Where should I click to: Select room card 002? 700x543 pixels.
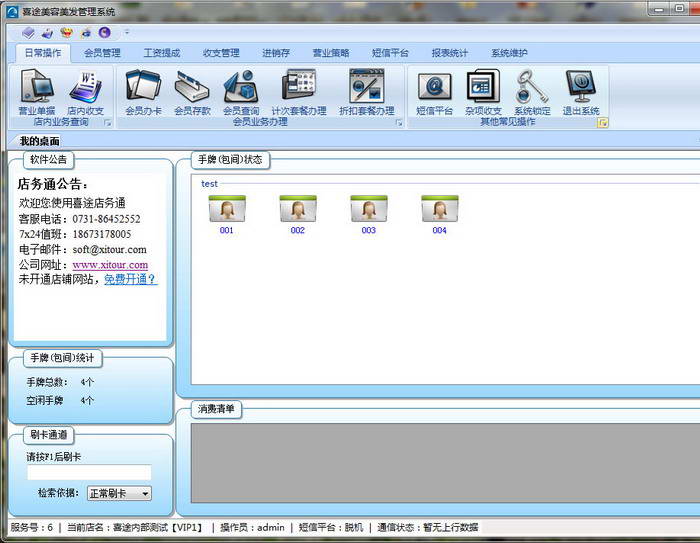(x=298, y=214)
